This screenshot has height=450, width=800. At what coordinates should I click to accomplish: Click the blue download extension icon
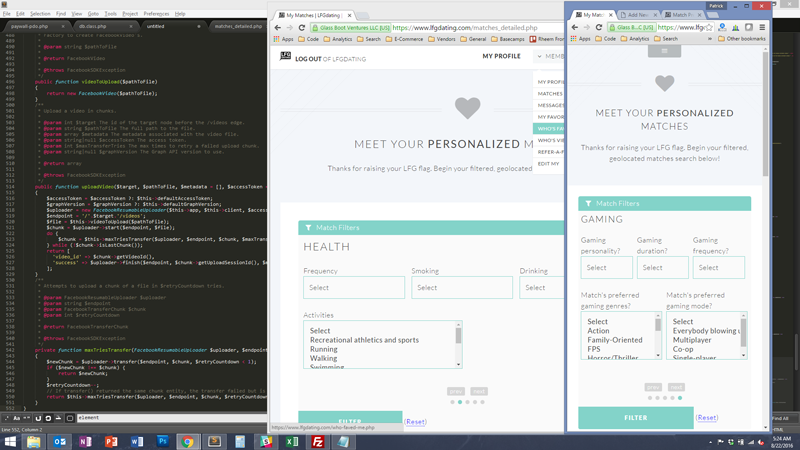tap(722, 27)
